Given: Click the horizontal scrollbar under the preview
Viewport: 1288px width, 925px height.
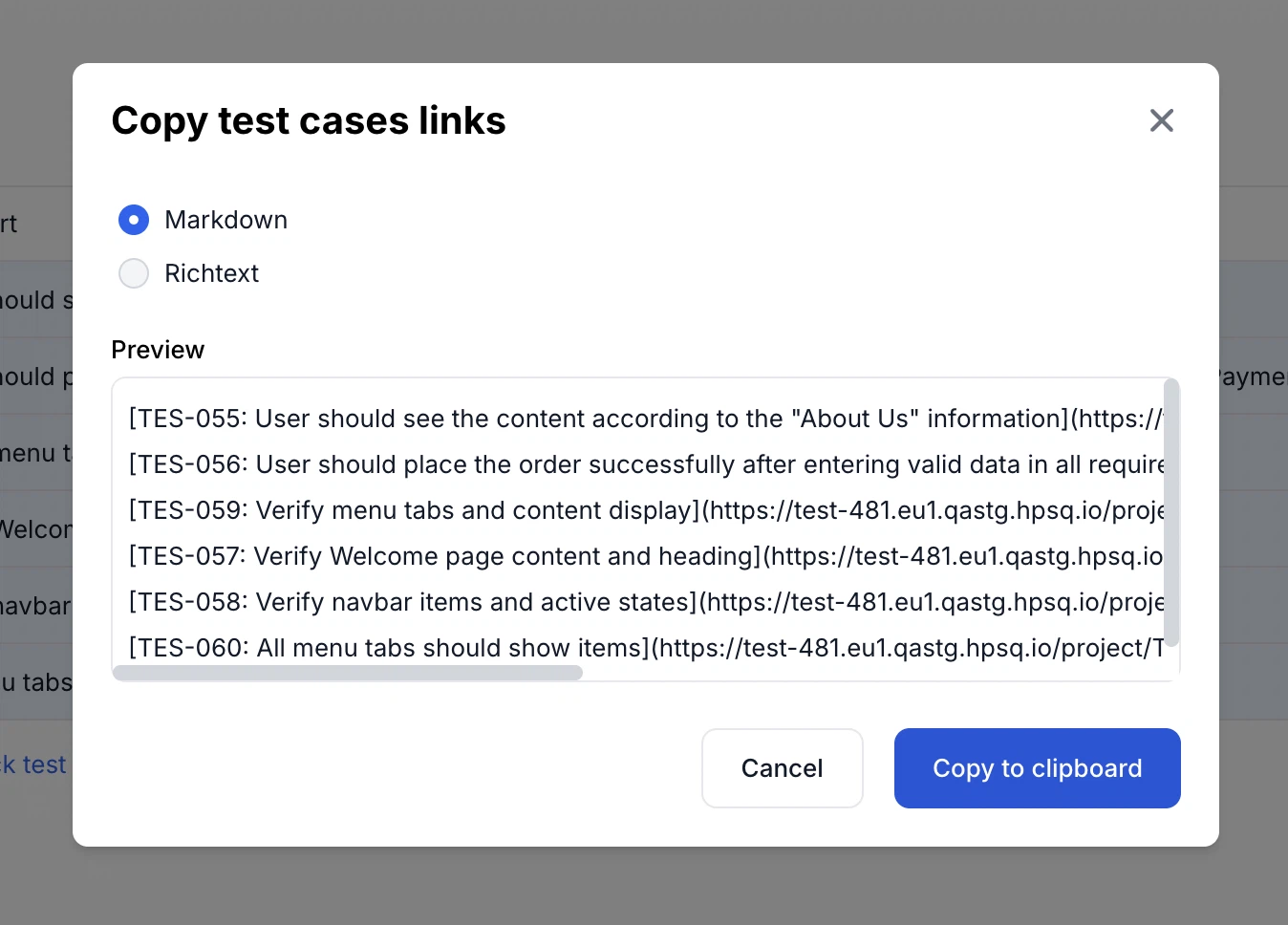Looking at the screenshot, I should pyautogui.click(x=349, y=673).
